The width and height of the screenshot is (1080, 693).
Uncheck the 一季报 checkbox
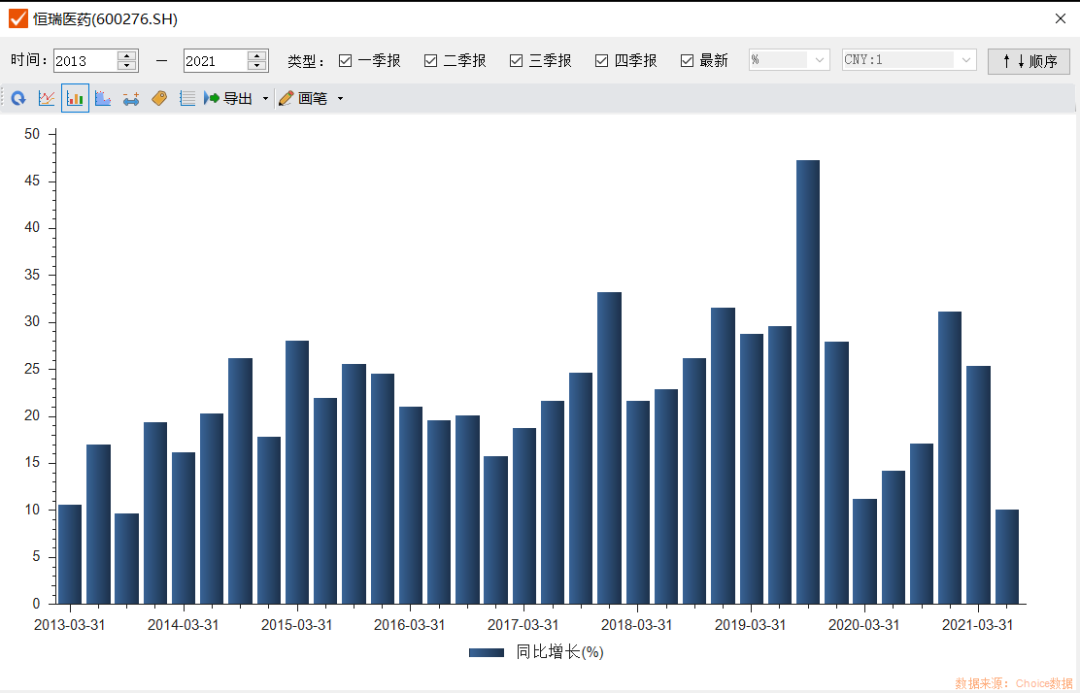coord(345,61)
